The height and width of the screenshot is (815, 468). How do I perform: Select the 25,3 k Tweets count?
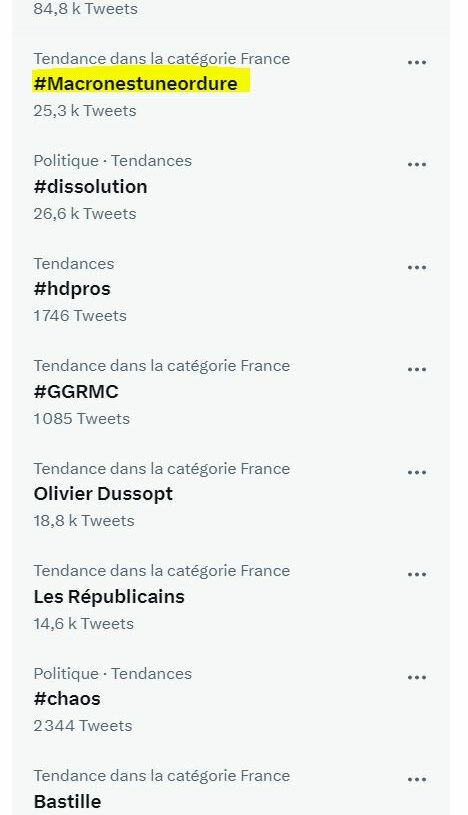[x=85, y=111]
